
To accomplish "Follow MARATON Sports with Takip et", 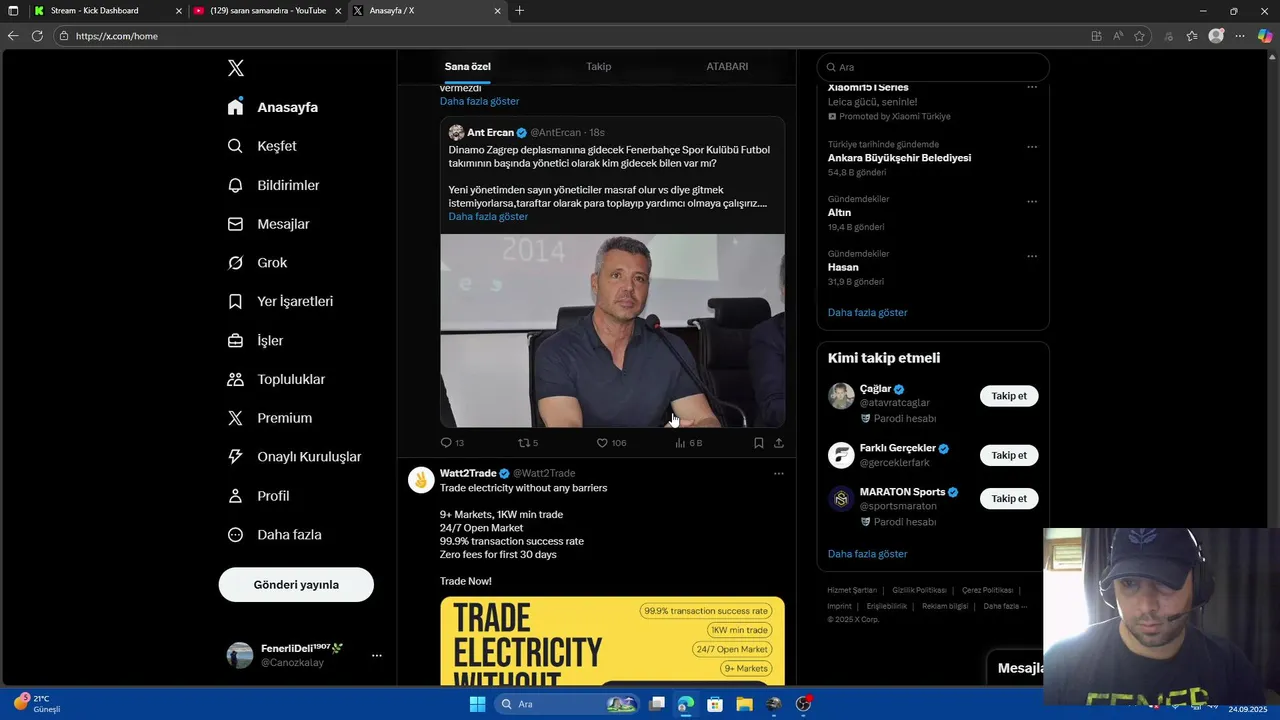I will click(1009, 498).
